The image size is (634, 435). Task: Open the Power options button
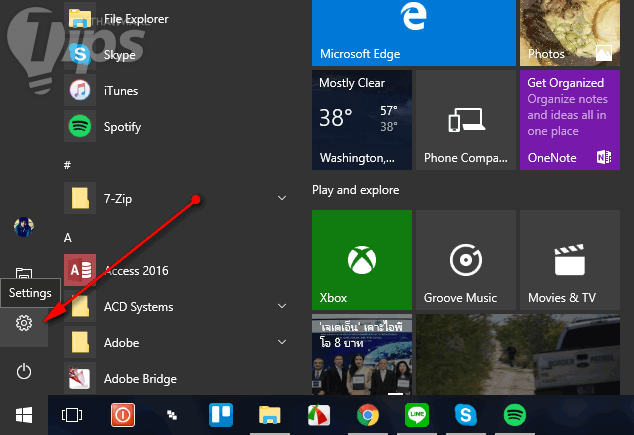point(24,371)
